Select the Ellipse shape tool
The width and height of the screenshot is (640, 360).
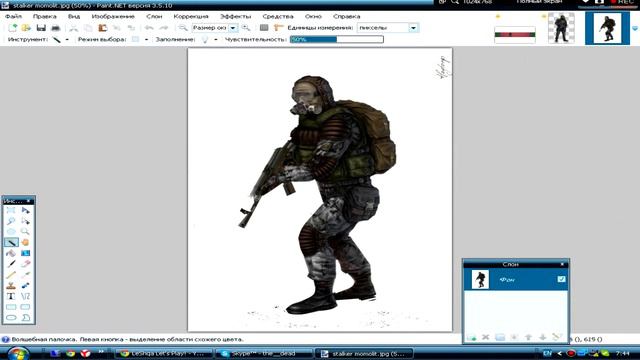point(11,317)
